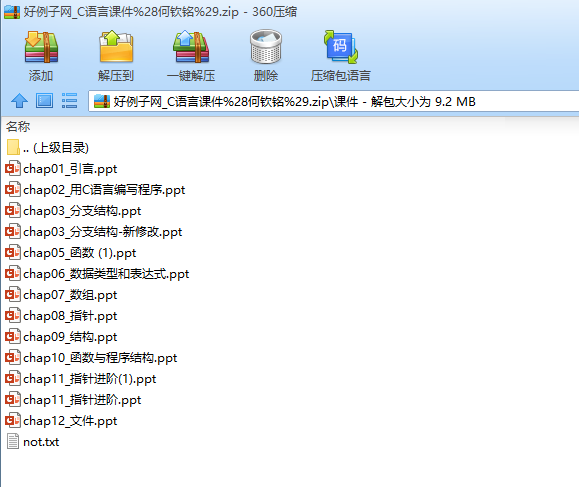
Task: Go up one level with blue arrow
Action: click(19, 101)
